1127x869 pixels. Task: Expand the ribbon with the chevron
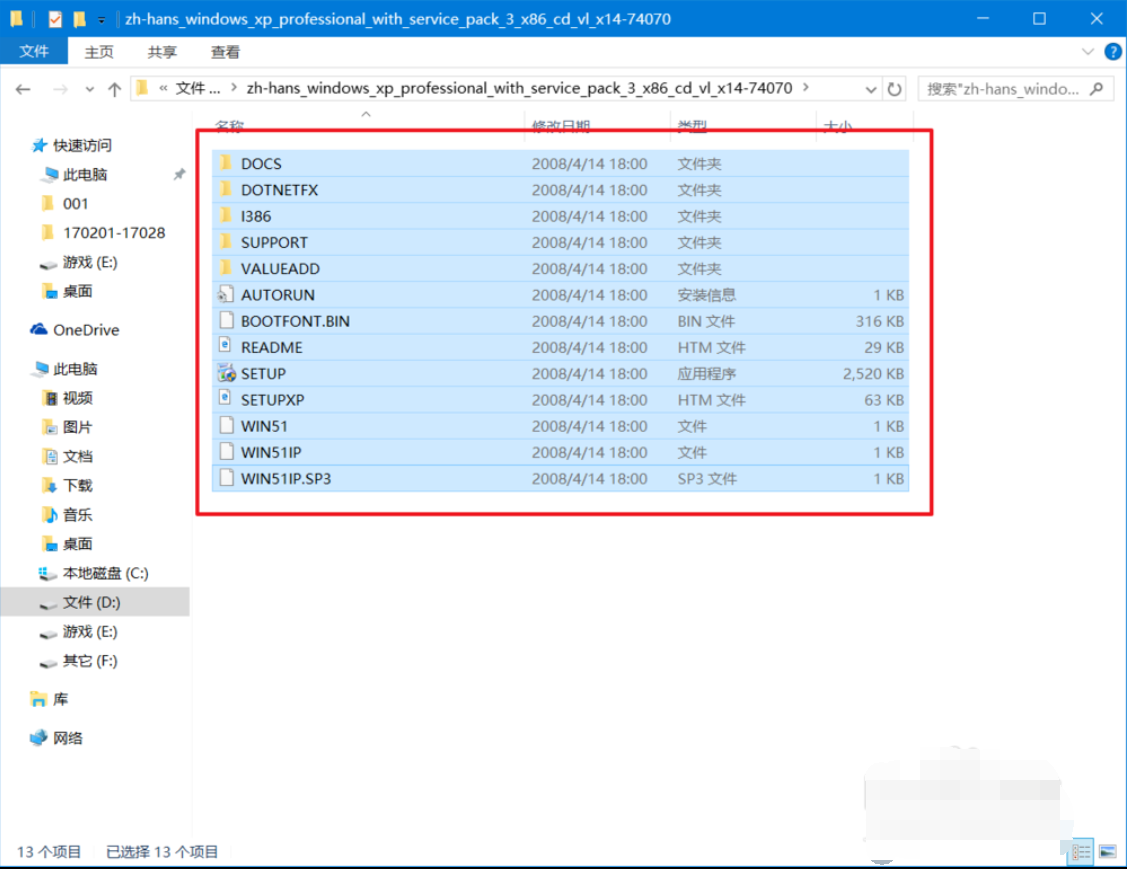point(1089,51)
